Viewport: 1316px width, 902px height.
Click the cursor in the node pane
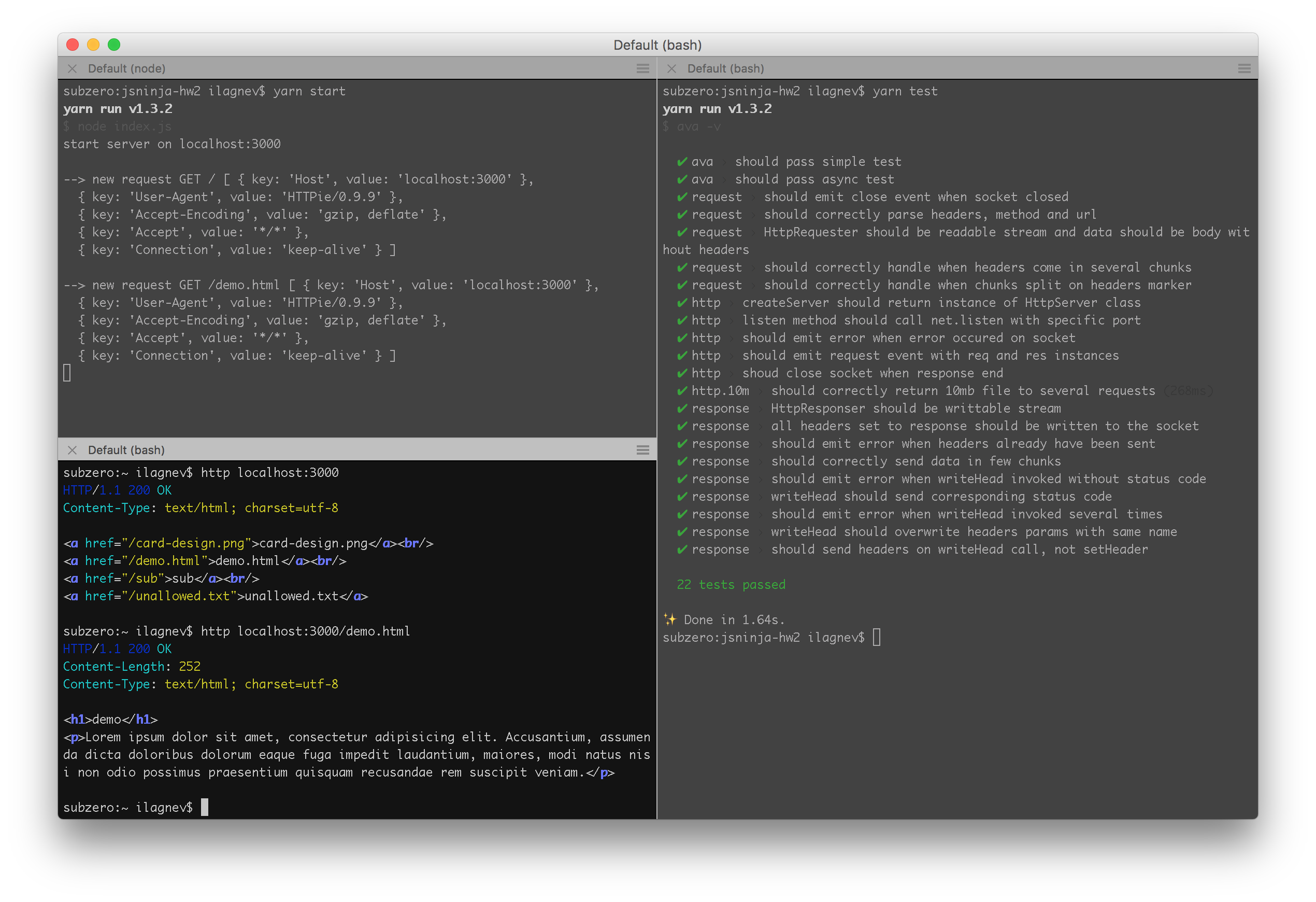coord(67,373)
